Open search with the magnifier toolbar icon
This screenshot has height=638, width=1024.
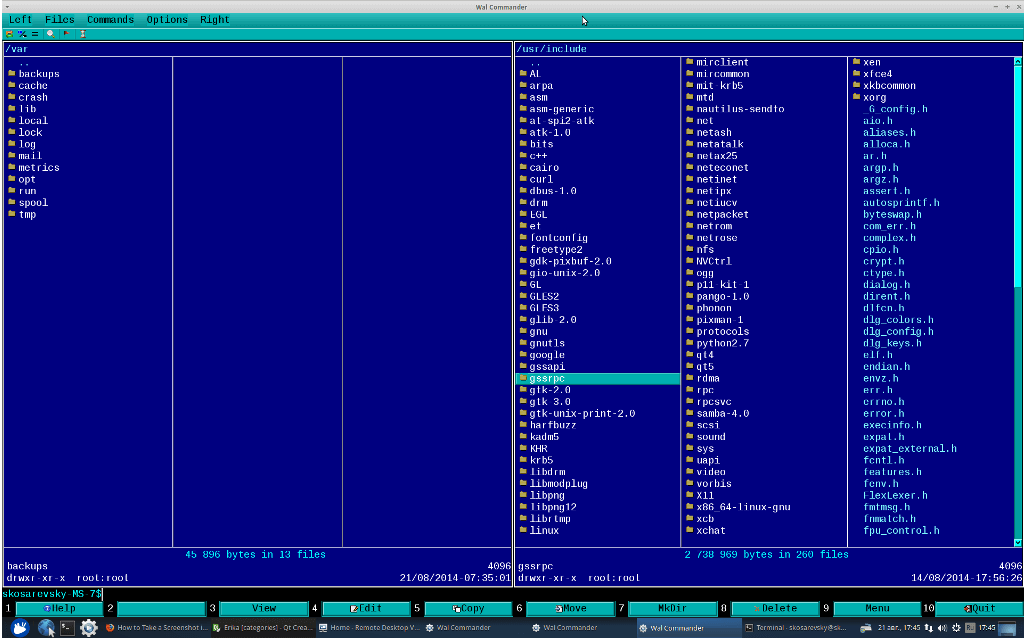pyautogui.click(x=50, y=33)
